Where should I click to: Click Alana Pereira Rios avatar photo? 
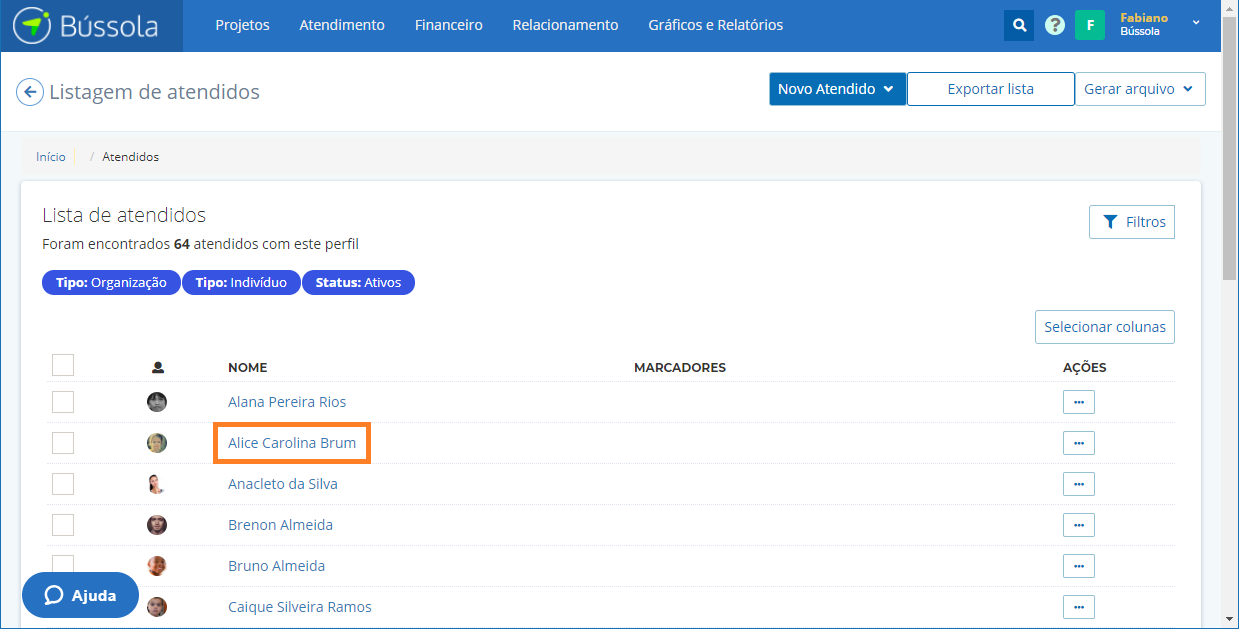tap(157, 402)
